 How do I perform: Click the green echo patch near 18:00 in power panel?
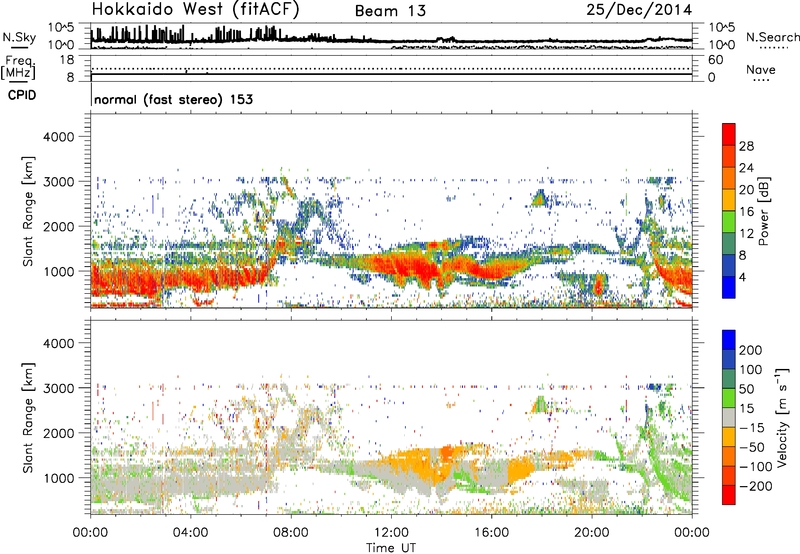539,198
